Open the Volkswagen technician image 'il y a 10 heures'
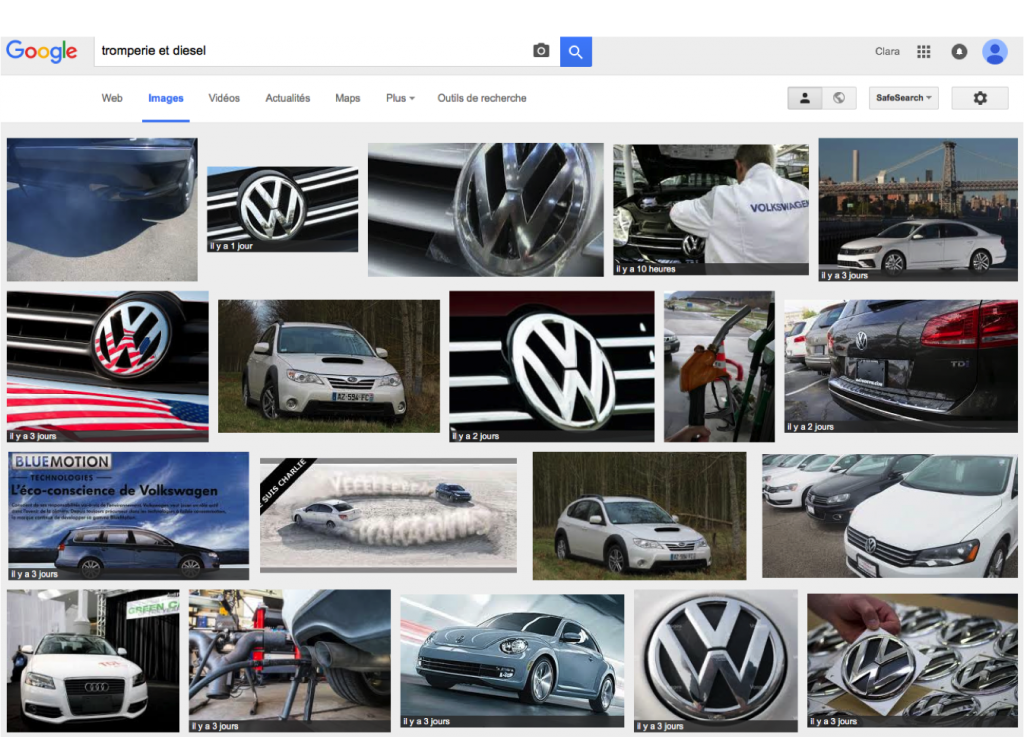The width and height of the screenshot is (1024, 737). point(711,209)
